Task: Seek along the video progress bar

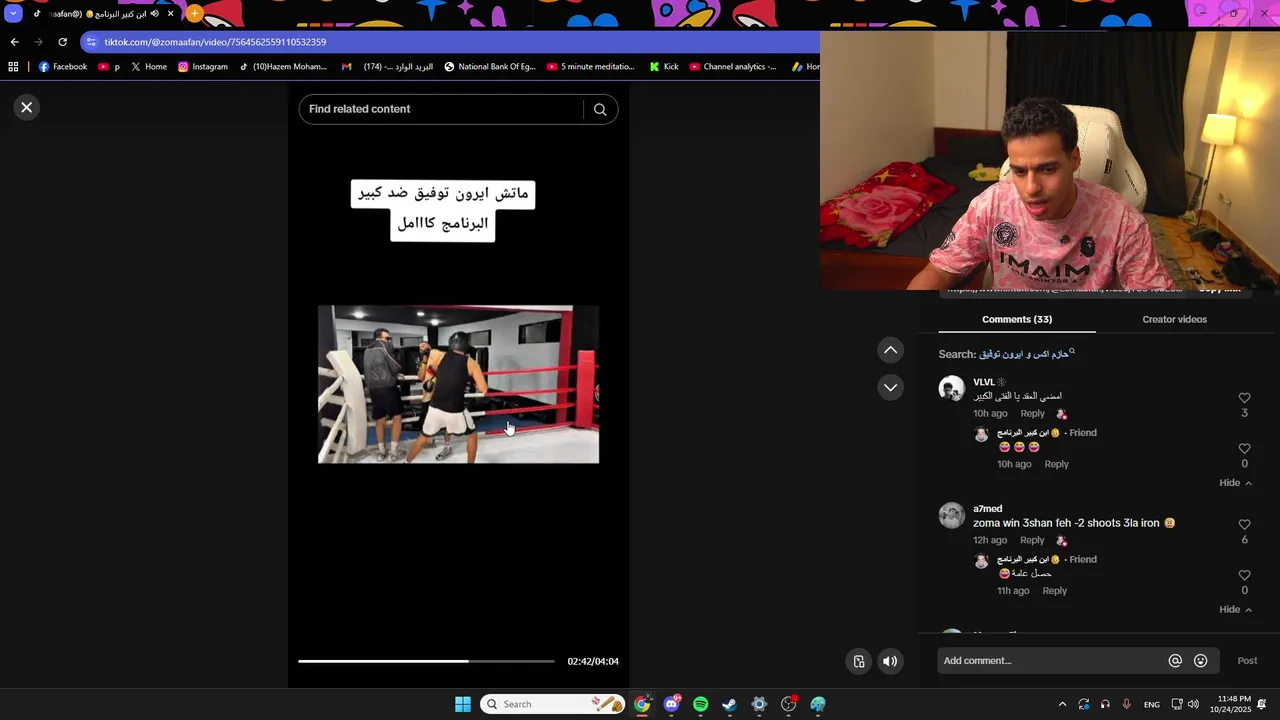Action: coord(426,661)
